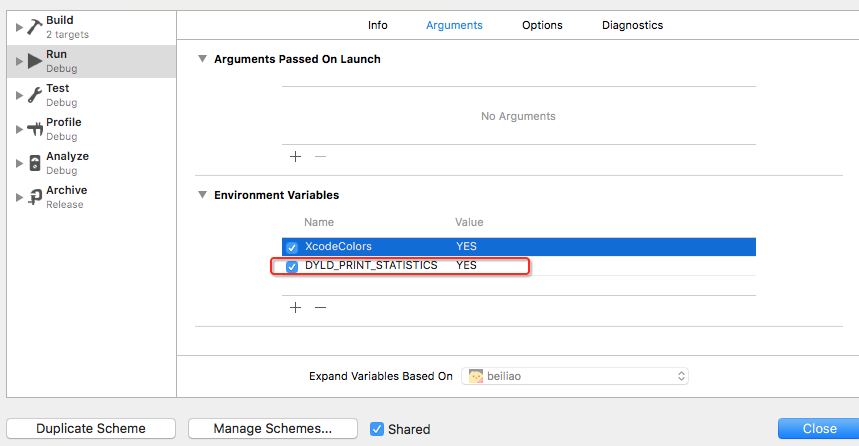
Task: Remove selected environment variable with minus
Action: pyautogui.click(x=320, y=307)
